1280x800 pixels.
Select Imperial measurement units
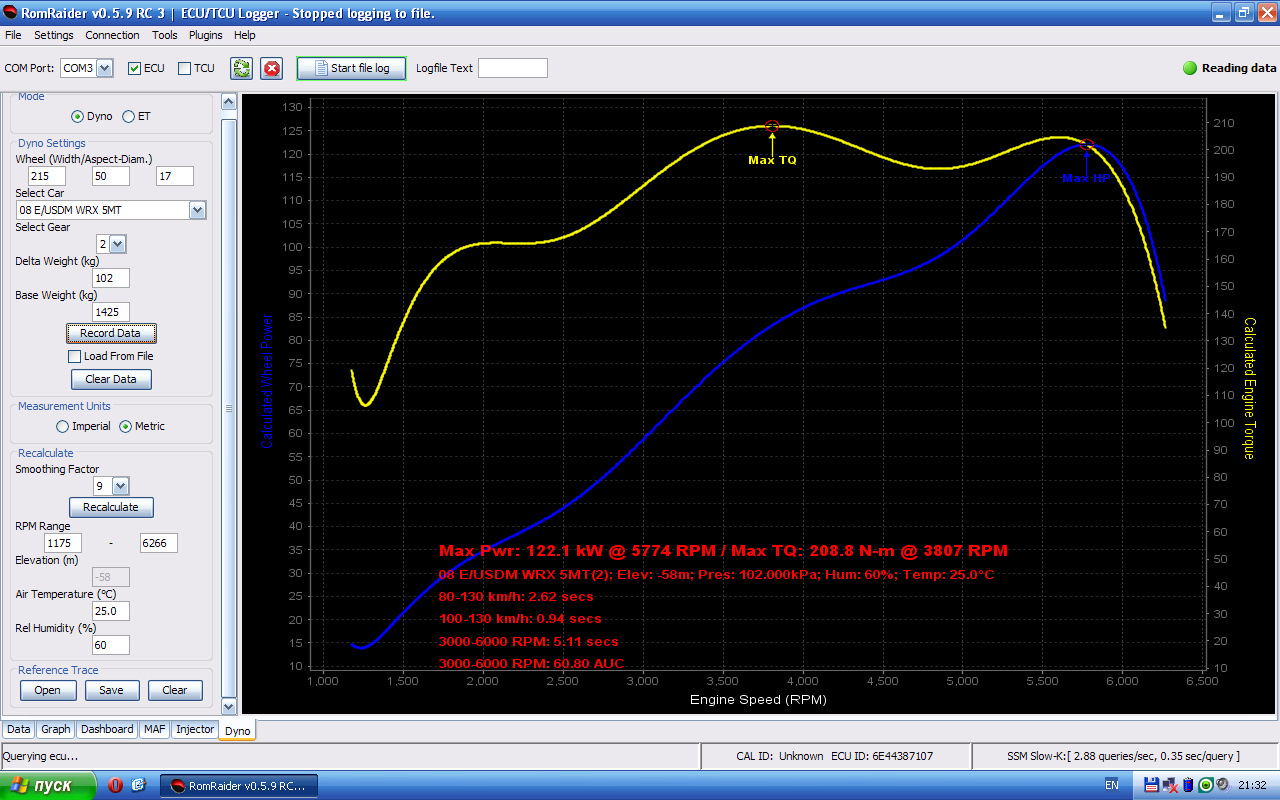point(62,426)
